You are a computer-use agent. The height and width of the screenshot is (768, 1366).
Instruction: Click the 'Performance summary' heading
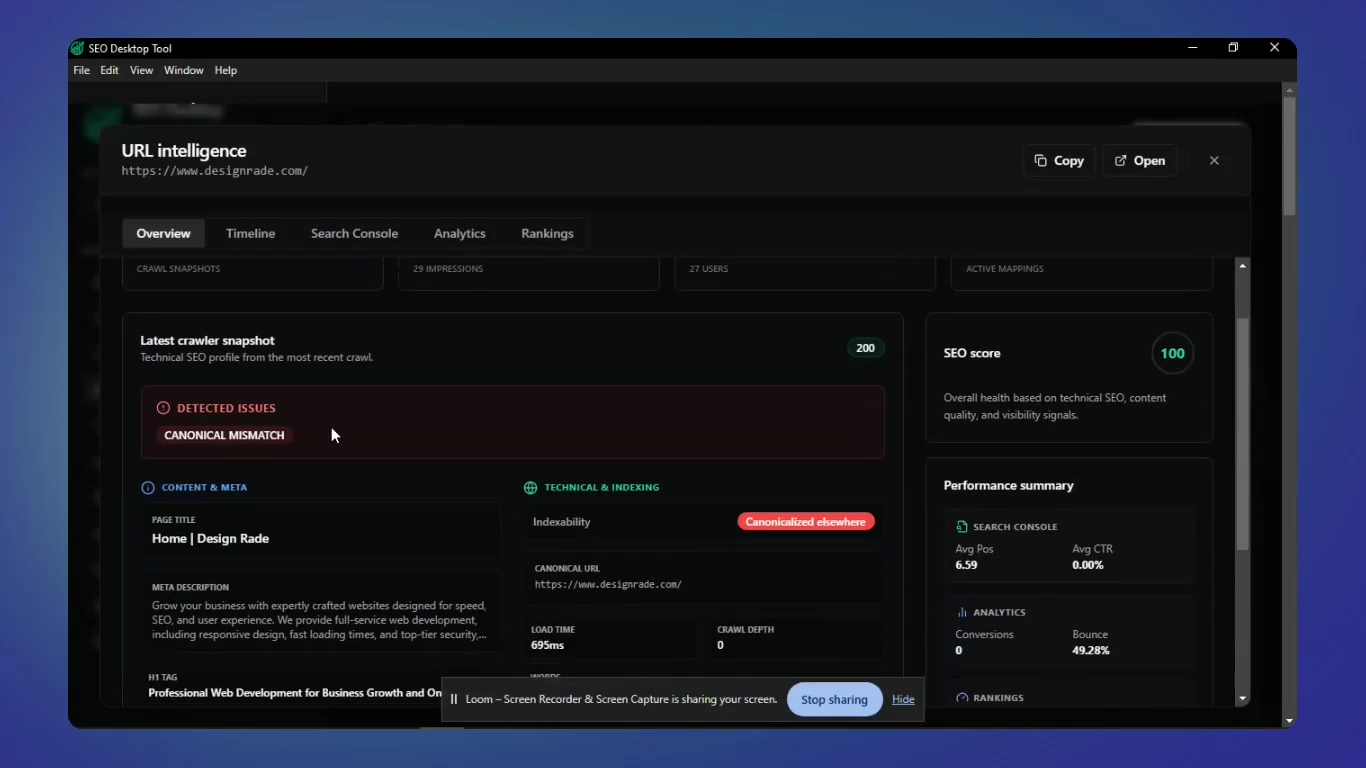[x=1009, y=486]
